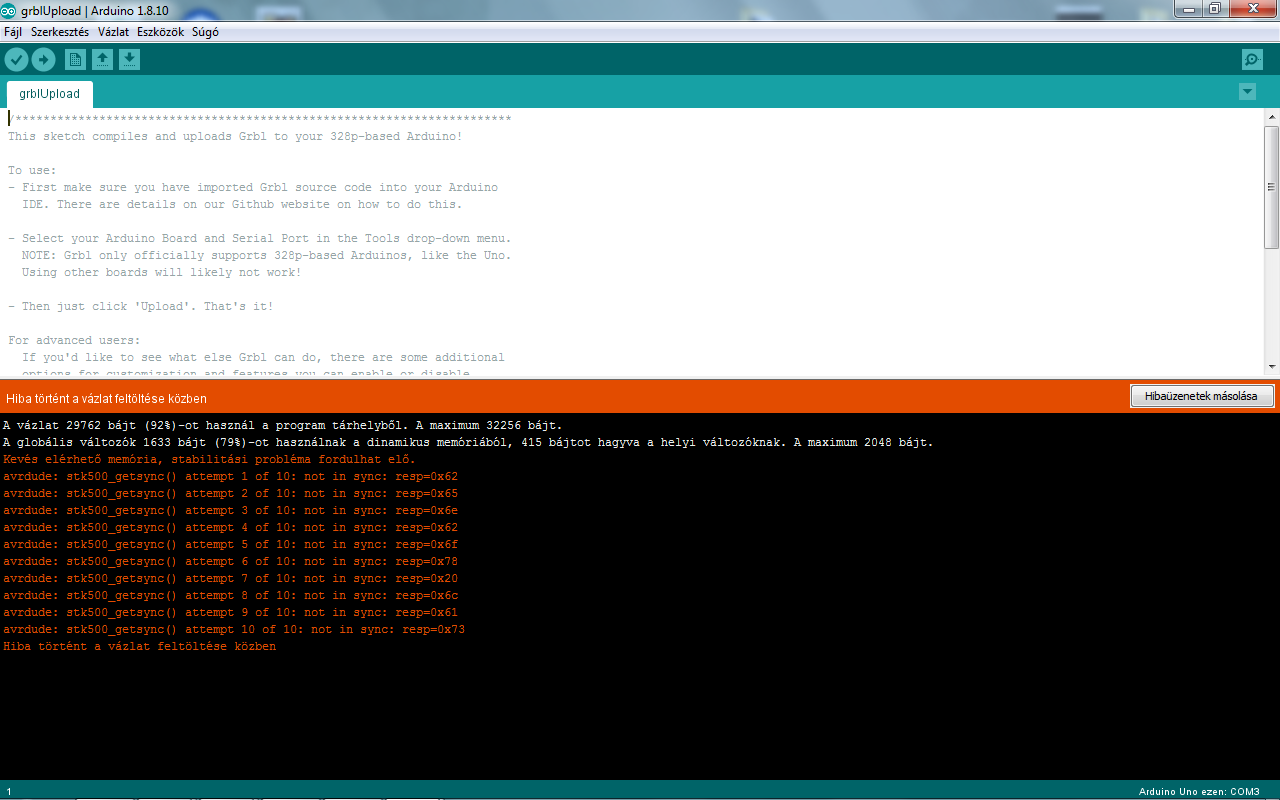Click avrdude line 'attempt 10 of 10'

coord(234,629)
